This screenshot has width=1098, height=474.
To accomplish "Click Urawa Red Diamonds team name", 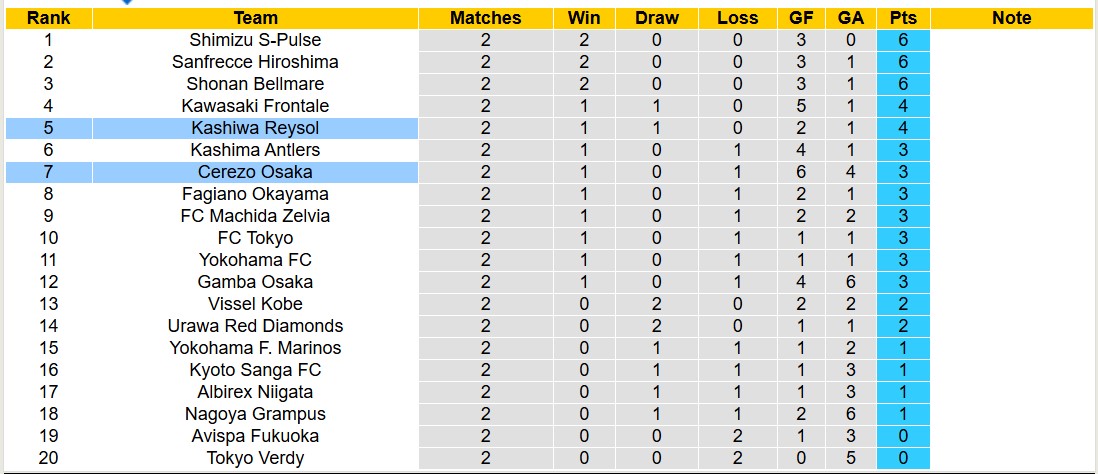I will pyautogui.click(x=255, y=326).
